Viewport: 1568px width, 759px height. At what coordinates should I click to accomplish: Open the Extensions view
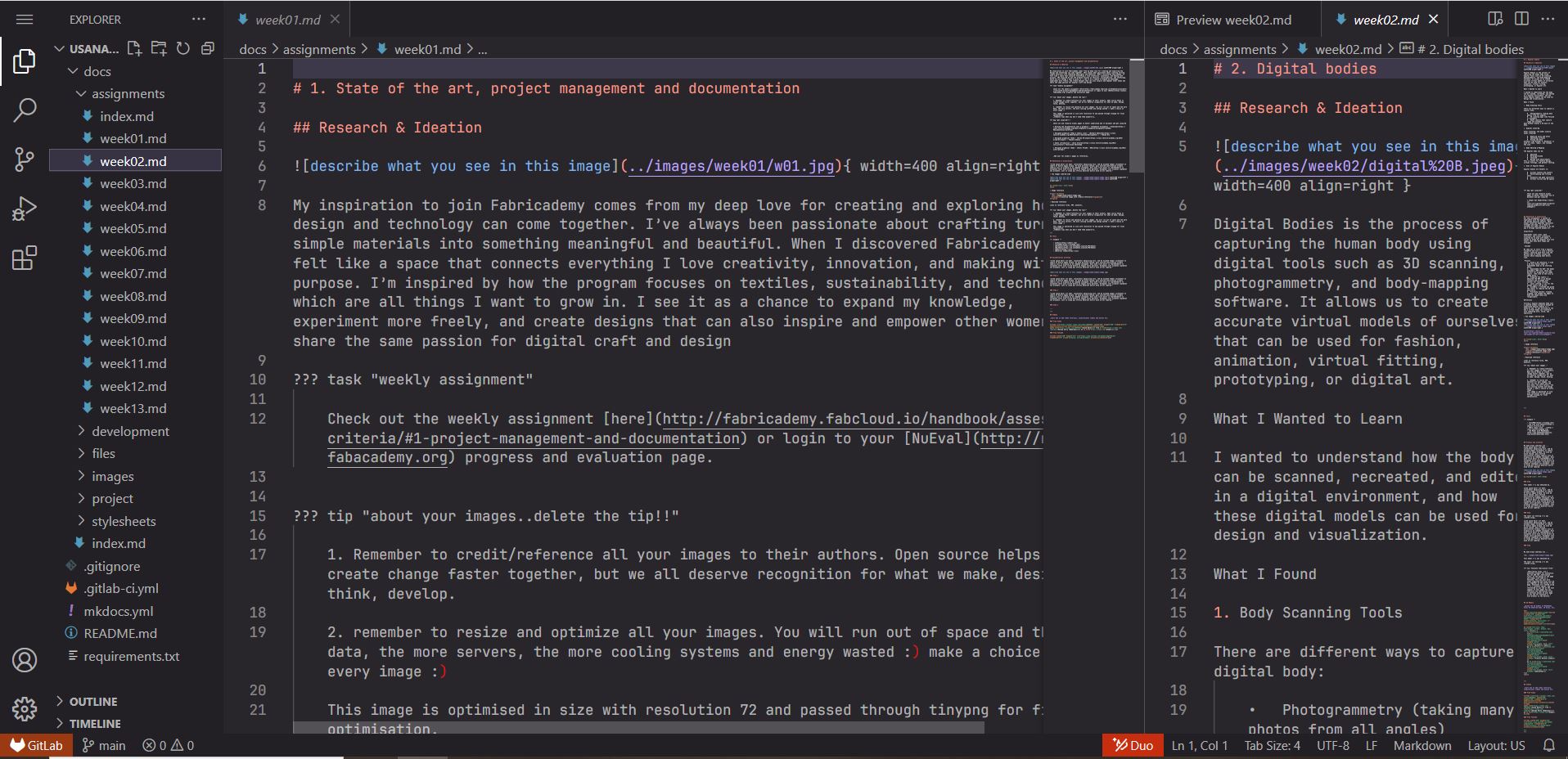coord(25,258)
